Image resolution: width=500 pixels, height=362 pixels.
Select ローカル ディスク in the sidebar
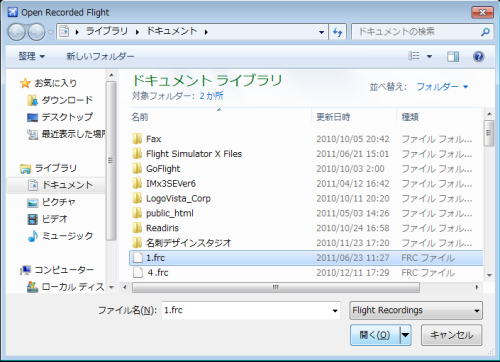pyautogui.click(x=66, y=287)
